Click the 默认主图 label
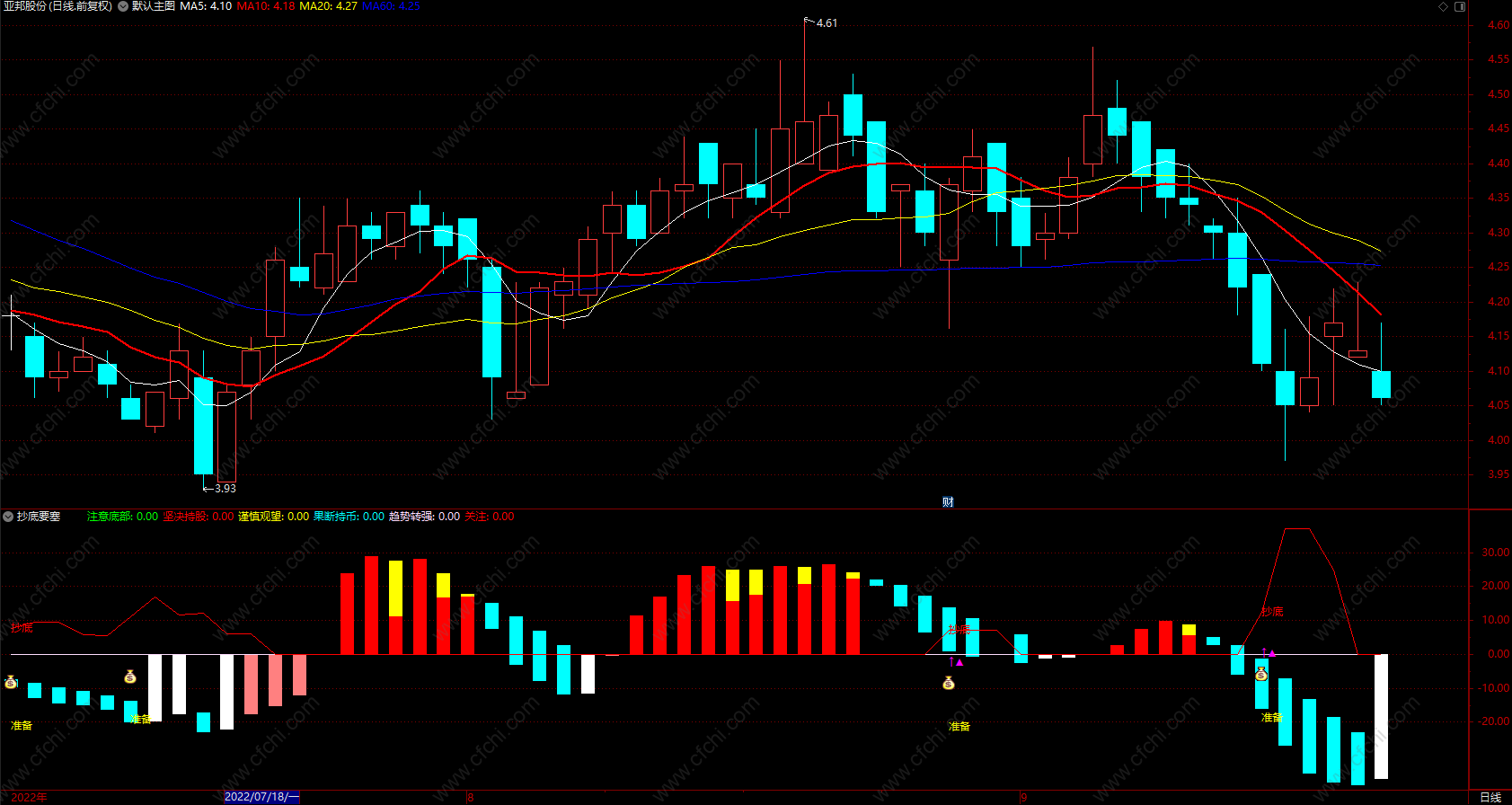 [154, 6]
